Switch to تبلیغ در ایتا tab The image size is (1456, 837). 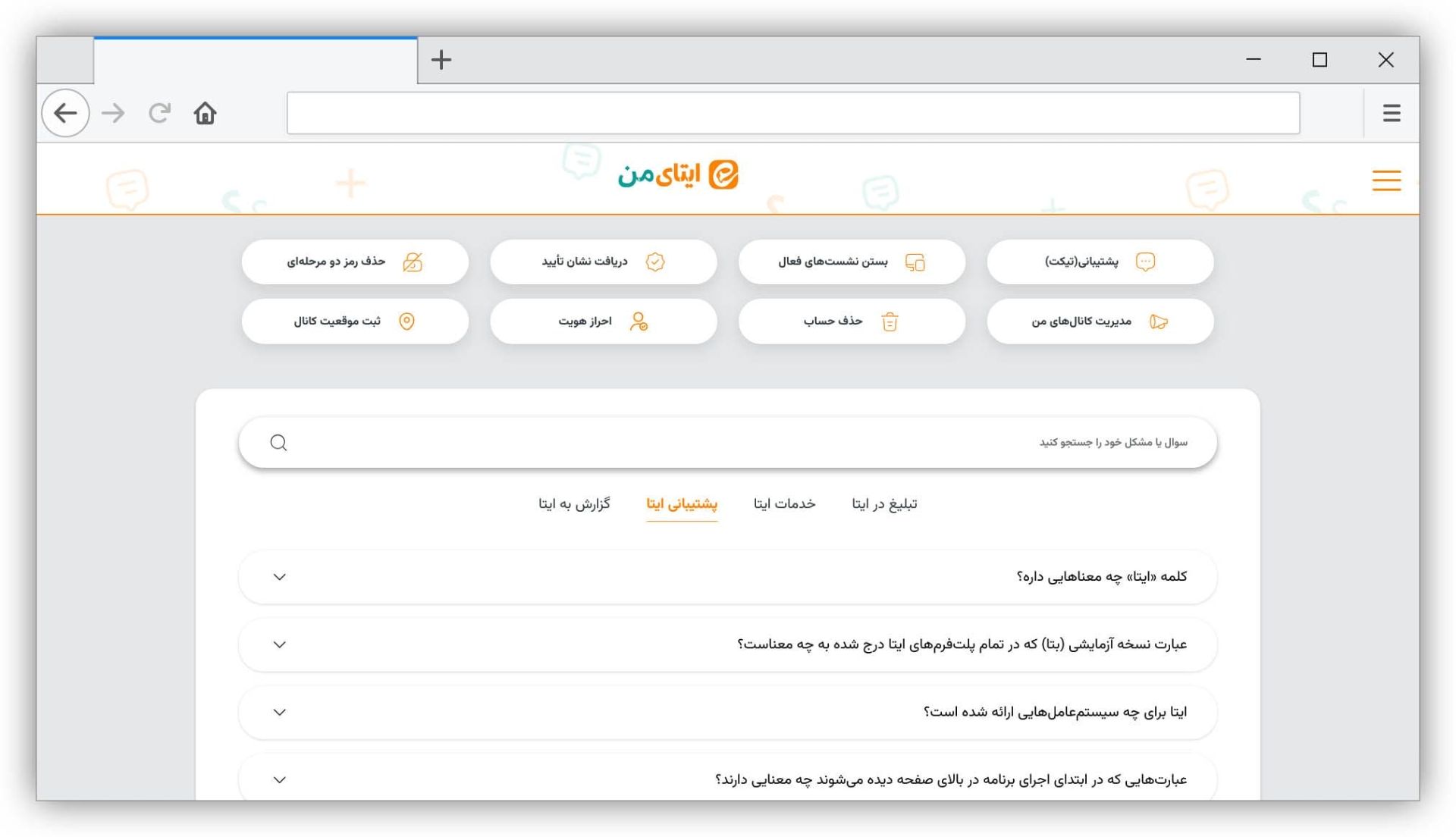[884, 504]
